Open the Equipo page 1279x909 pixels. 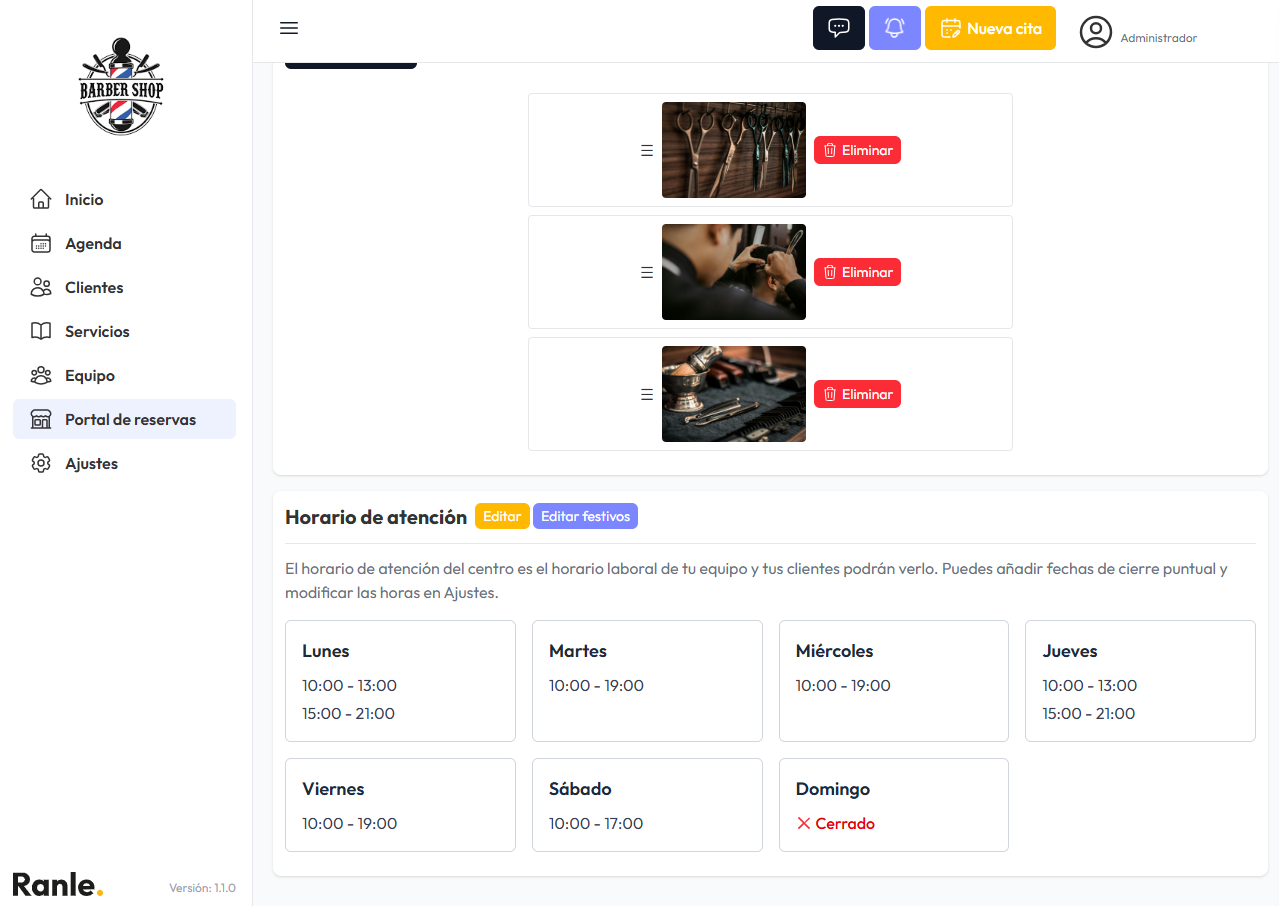tap(90, 376)
